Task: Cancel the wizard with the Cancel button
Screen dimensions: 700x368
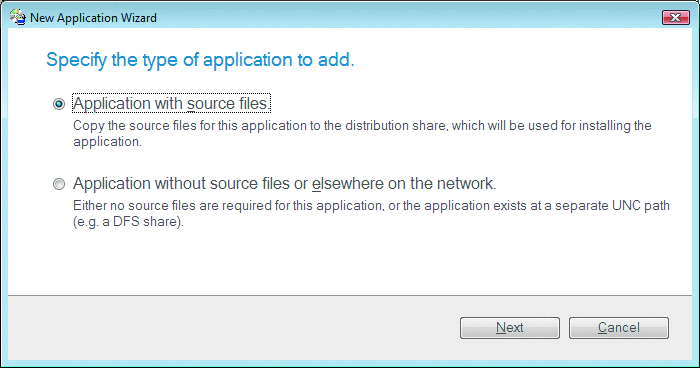Action: 619,328
